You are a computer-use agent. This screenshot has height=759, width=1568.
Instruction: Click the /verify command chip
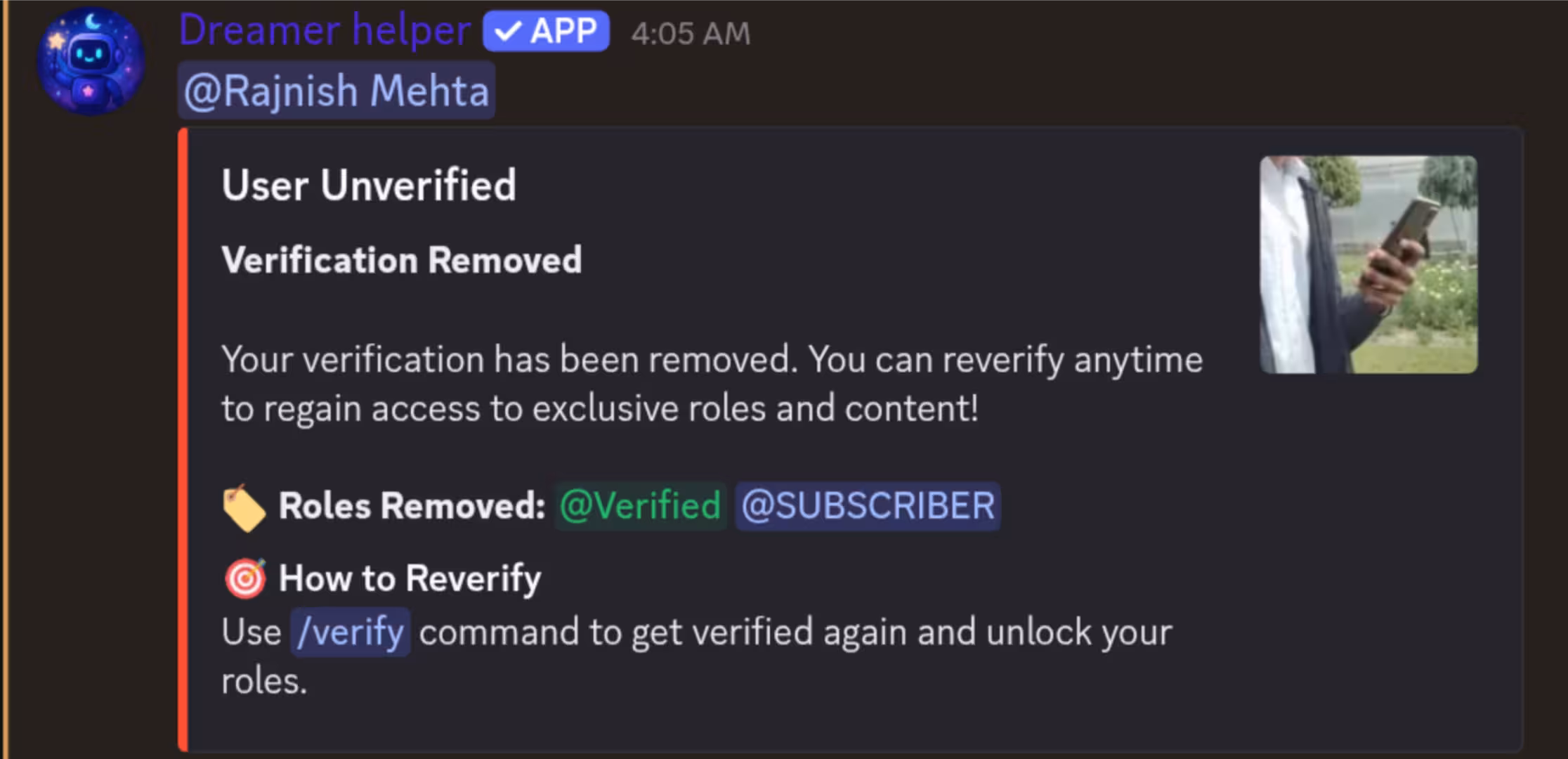click(350, 631)
